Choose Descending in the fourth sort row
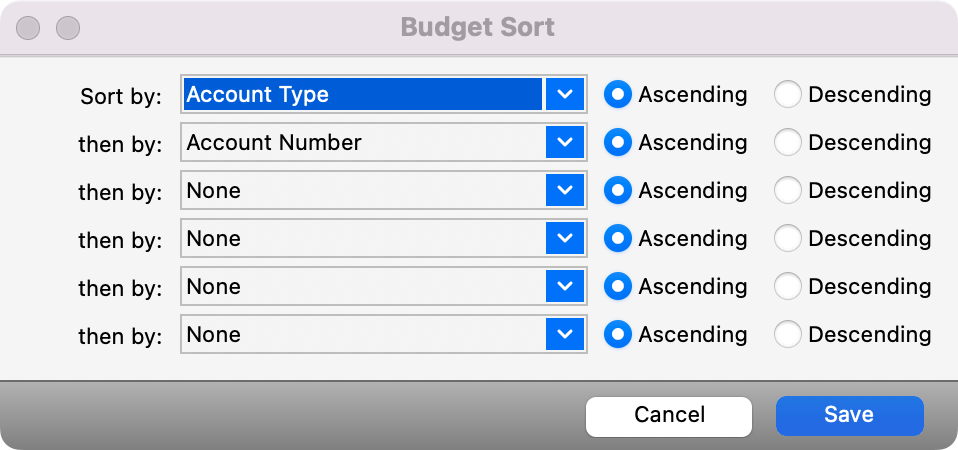 [x=788, y=238]
